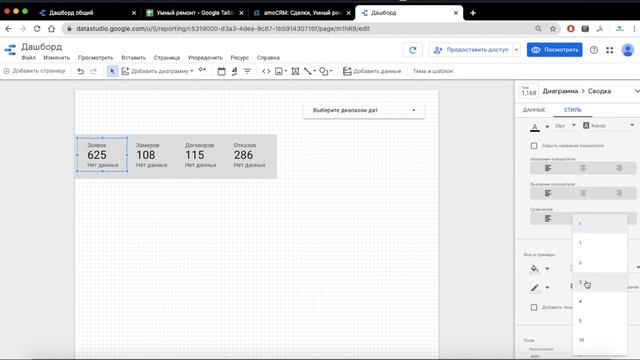
Task: Insert an embedded URL (code brackets icon)
Action: click(266, 71)
